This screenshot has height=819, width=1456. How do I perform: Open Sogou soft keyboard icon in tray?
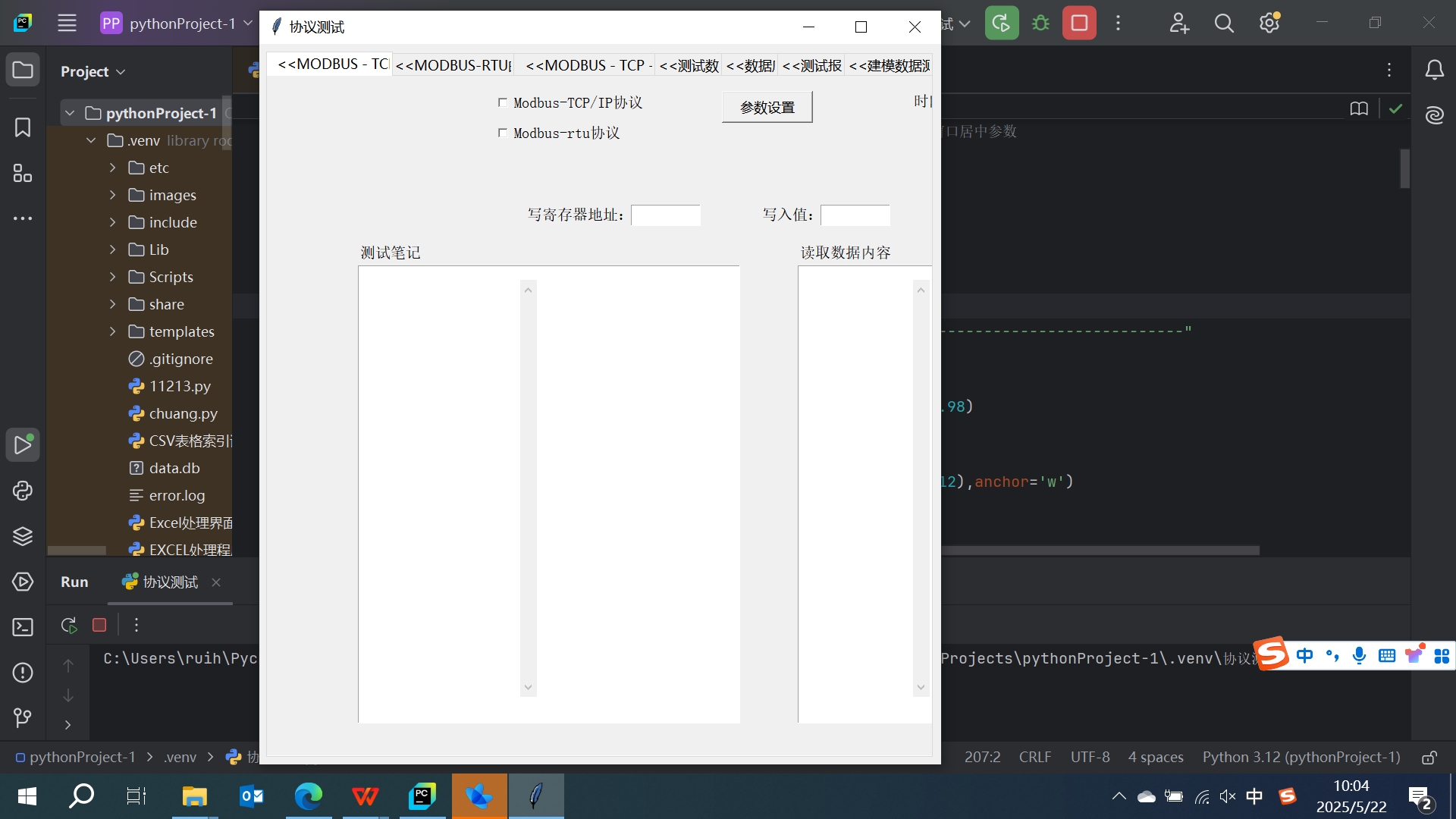[1388, 655]
